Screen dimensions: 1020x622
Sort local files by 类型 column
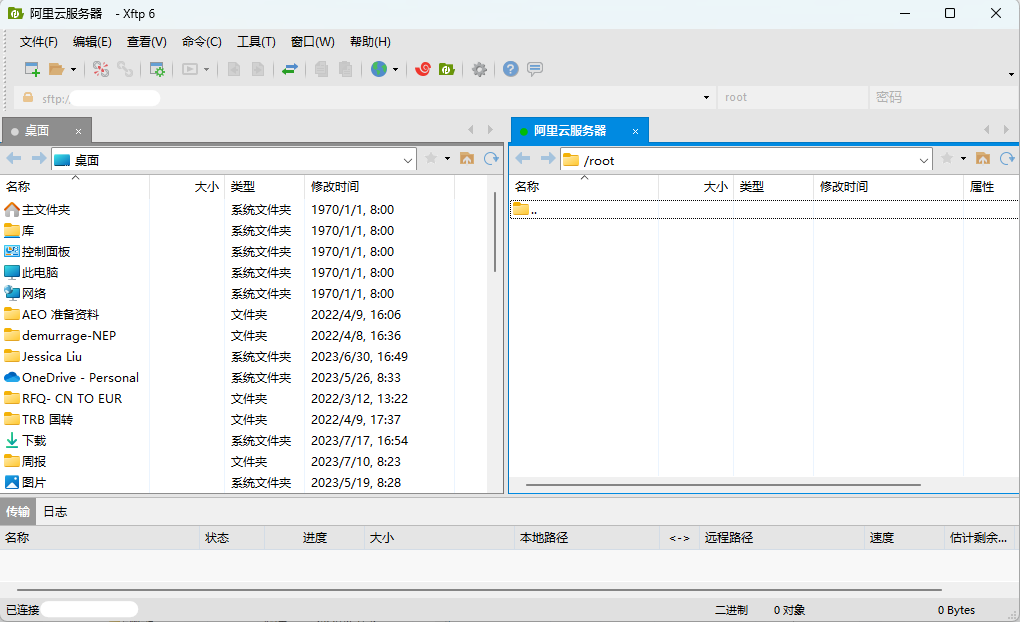click(x=264, y=187)
